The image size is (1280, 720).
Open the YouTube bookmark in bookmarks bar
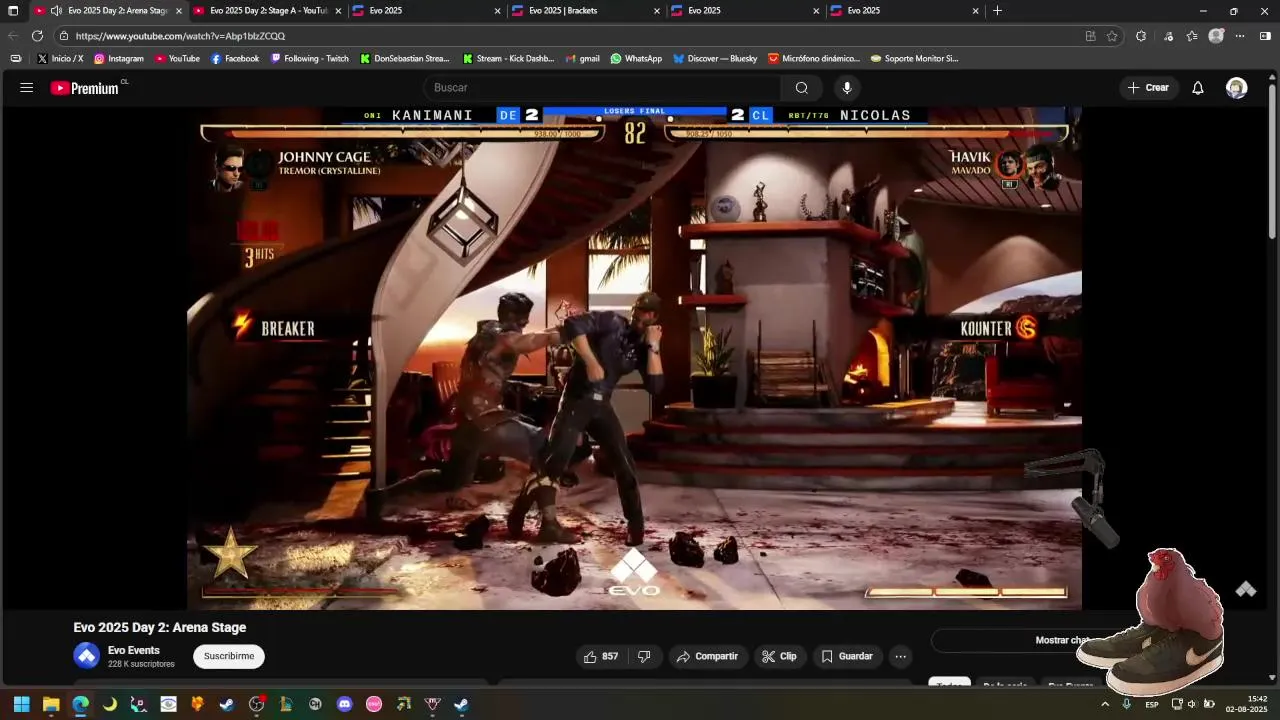pos(177,59)
